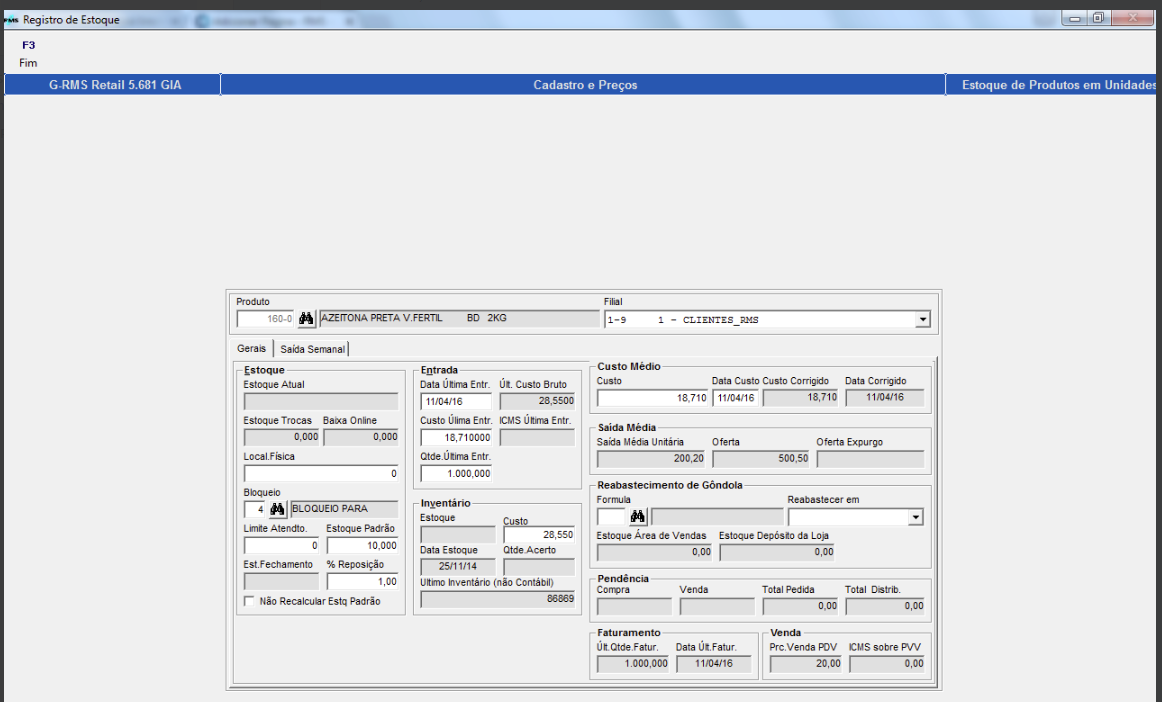Click the Estoque Atual field
Screen dimensions: 1162x702
[x=321, y=401]
